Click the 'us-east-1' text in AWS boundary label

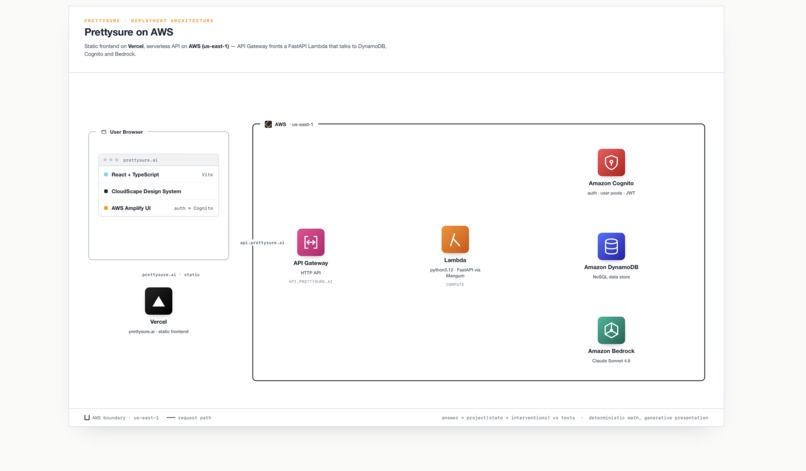coord(302,124)
